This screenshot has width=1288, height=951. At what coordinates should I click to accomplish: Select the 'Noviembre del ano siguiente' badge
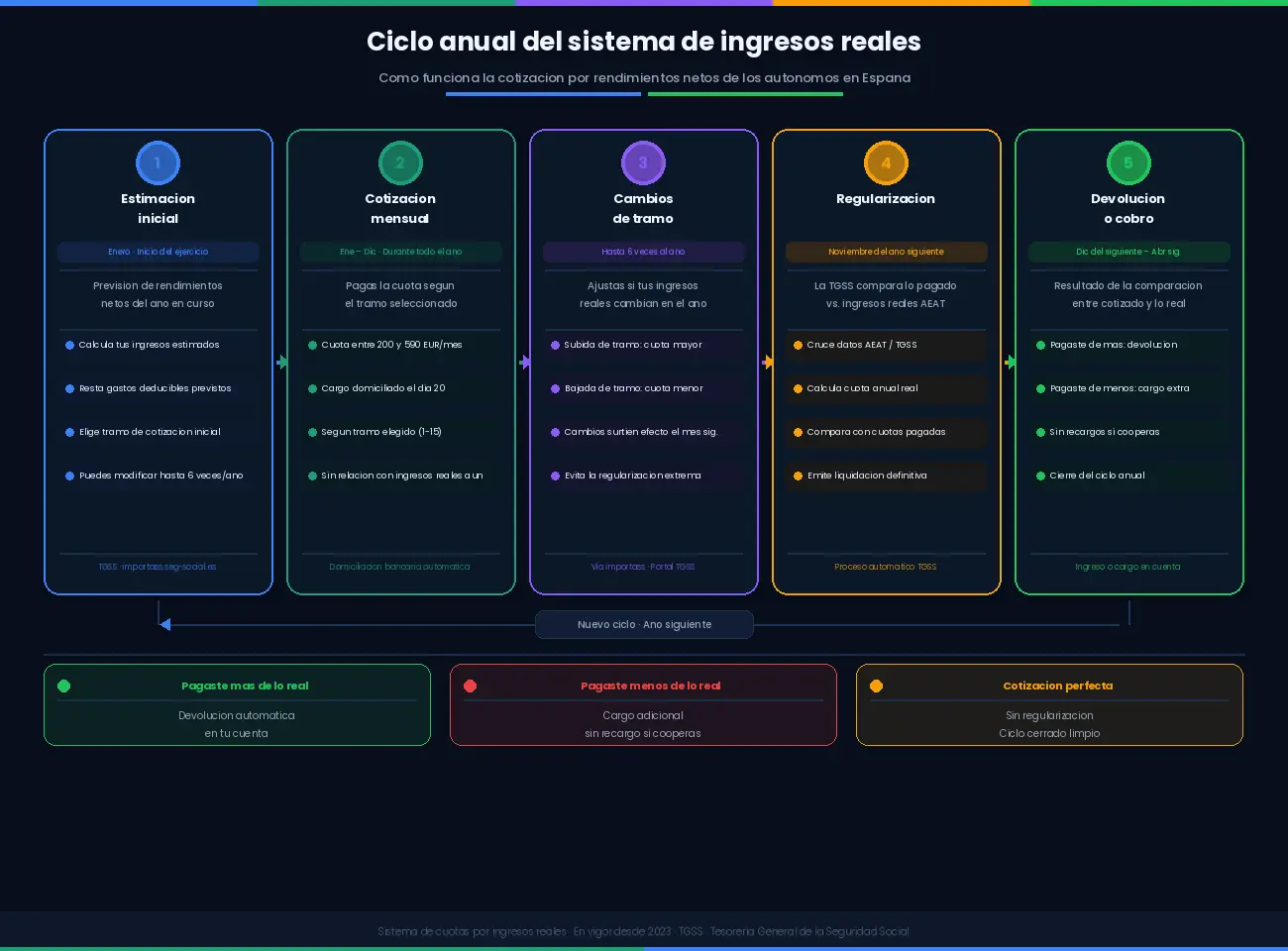click(886, 252)
